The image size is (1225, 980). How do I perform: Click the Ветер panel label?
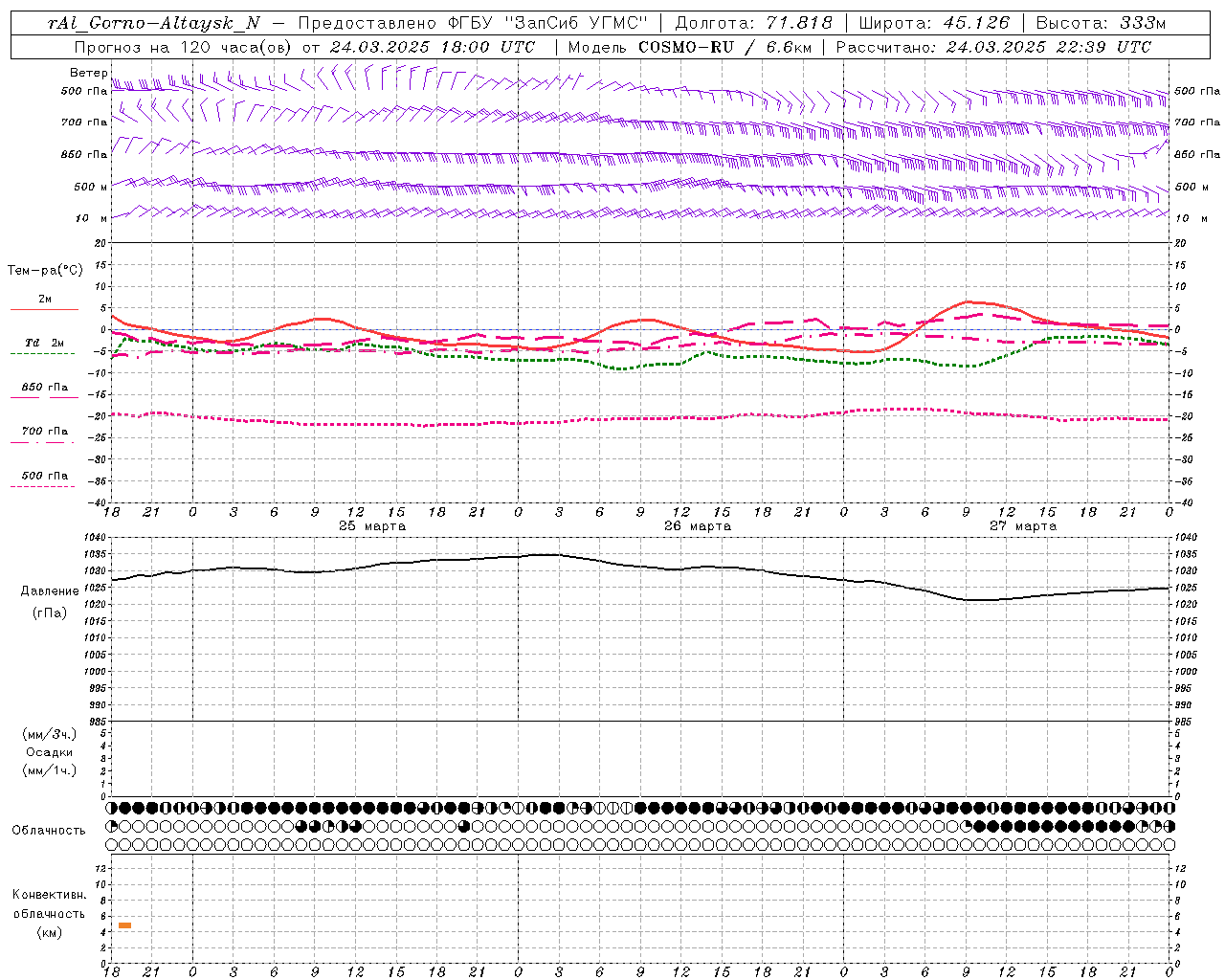pos(88,73)
